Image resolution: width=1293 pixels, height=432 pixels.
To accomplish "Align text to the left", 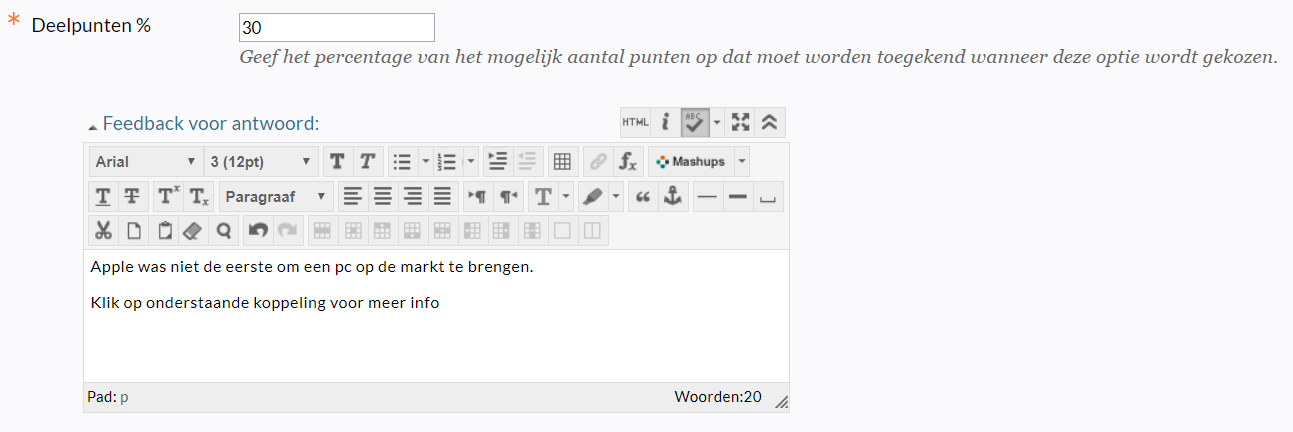I will (352, 196).
